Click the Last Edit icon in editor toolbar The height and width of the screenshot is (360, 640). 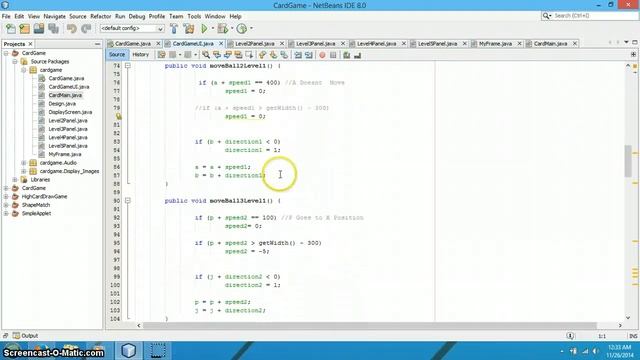point(162,55)
